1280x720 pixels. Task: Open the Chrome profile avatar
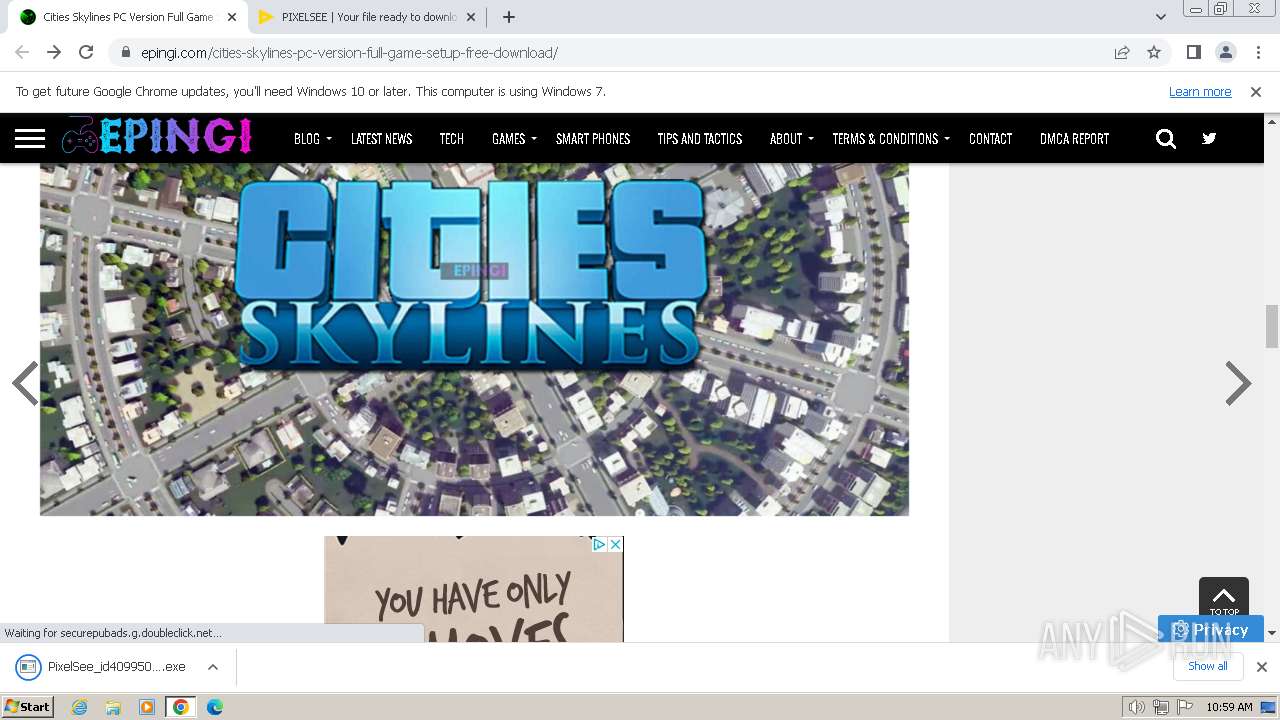point(1225,52)
